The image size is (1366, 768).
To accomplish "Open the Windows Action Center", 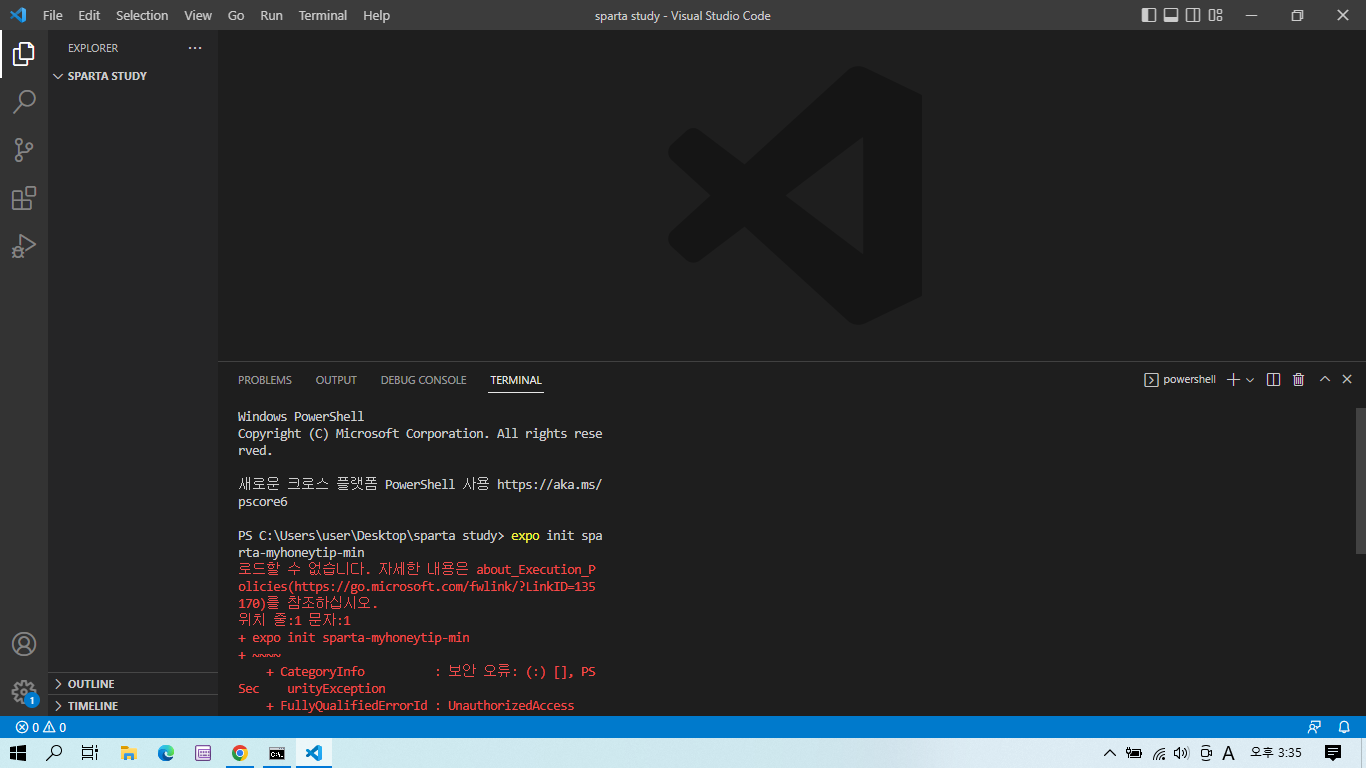I will point(1333,753).
